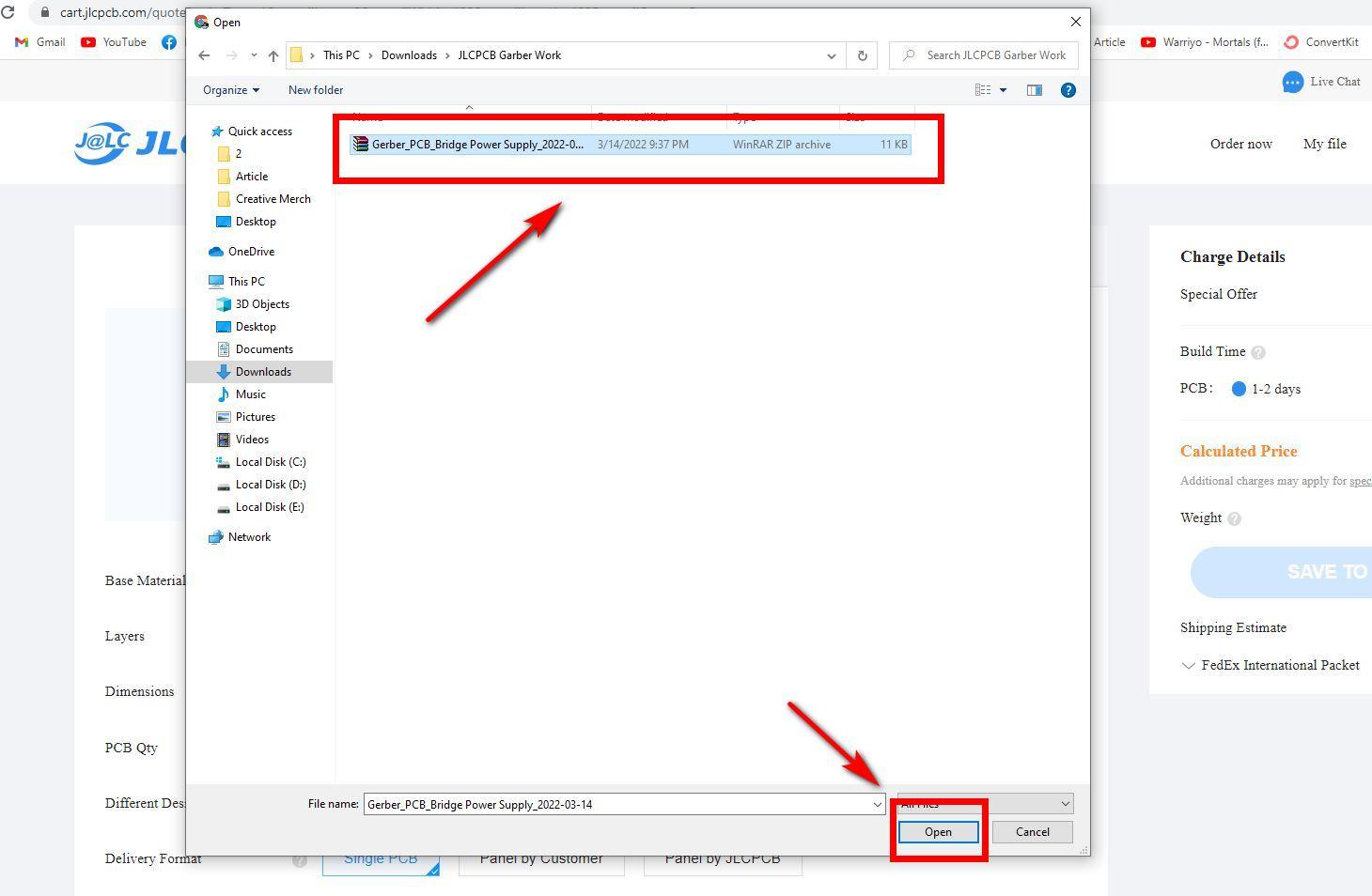Open the YouTube bookmark
Image resolution: width=1372 pixels, height=896 pixels.
tap(114, 42)
